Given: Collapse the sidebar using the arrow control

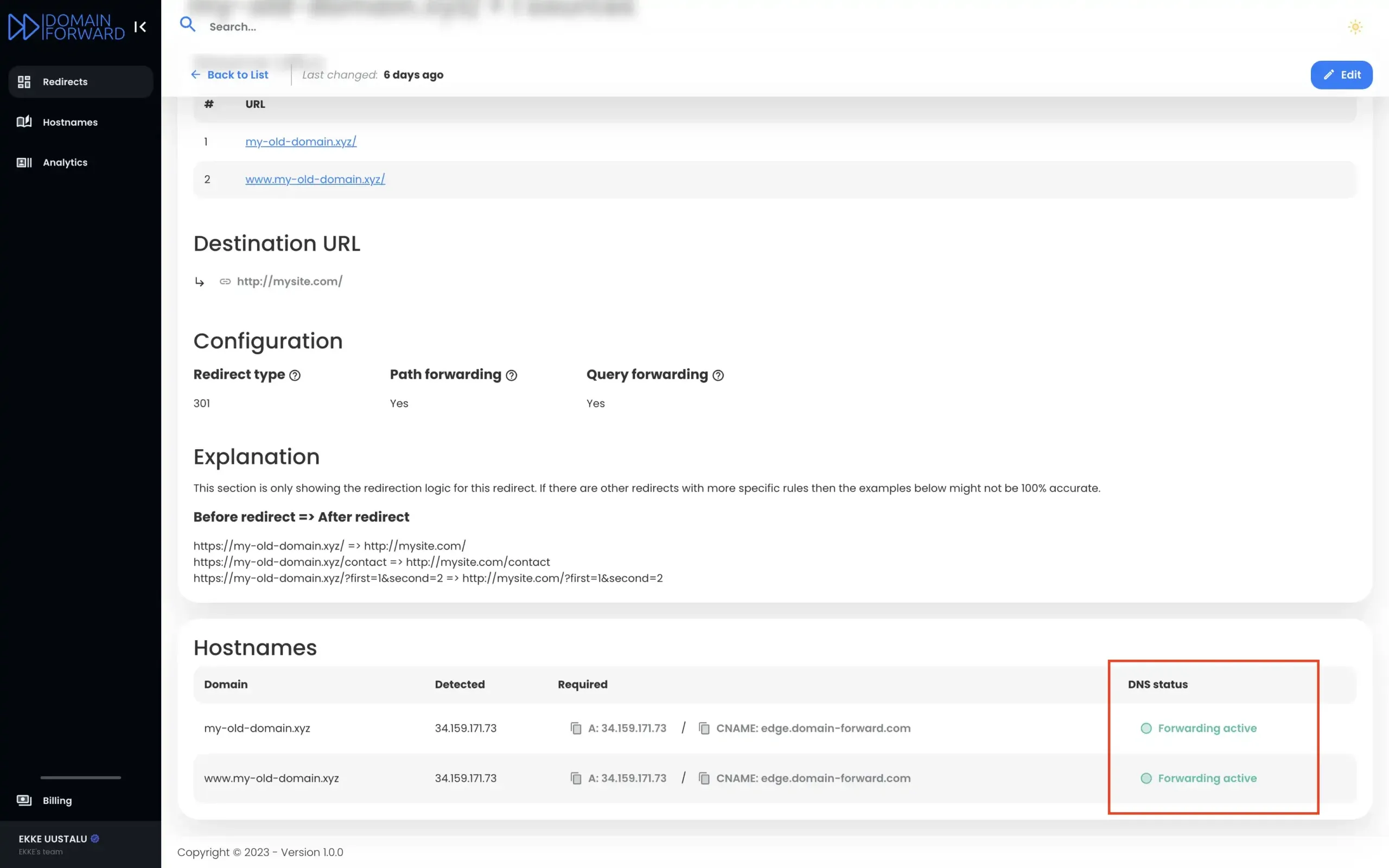Looking at the screenshot, I should click(x=140, y=27).
